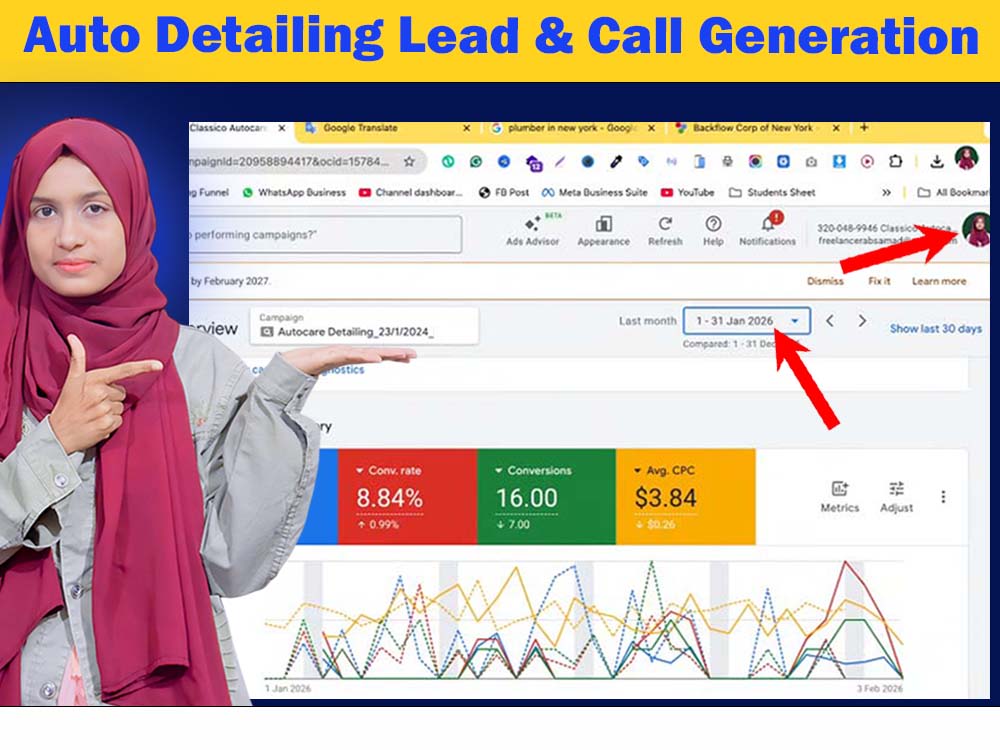
Task: Go to the previous date range
Action: point(830,321)
